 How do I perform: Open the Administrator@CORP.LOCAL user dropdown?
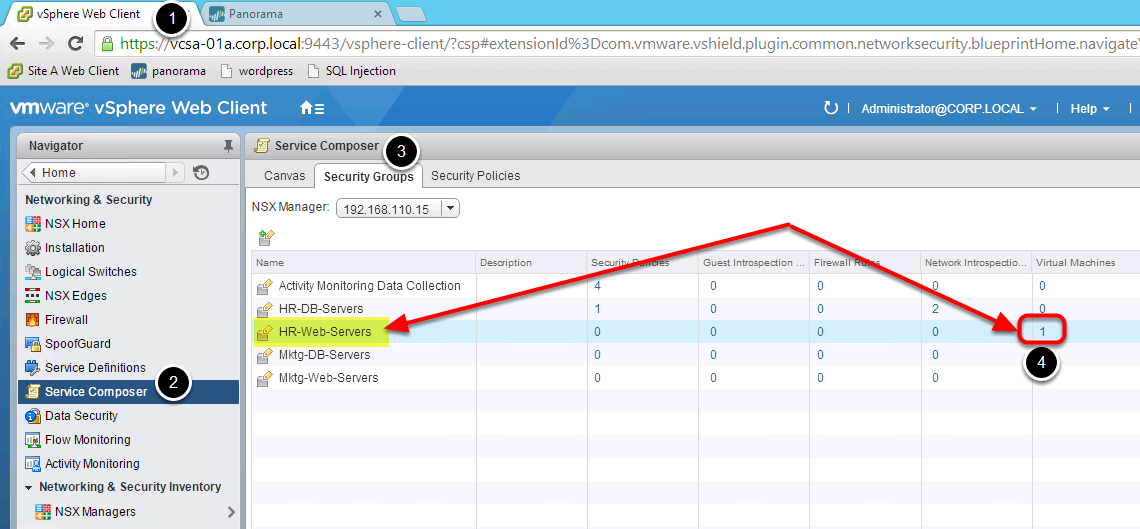pos(949,108)
